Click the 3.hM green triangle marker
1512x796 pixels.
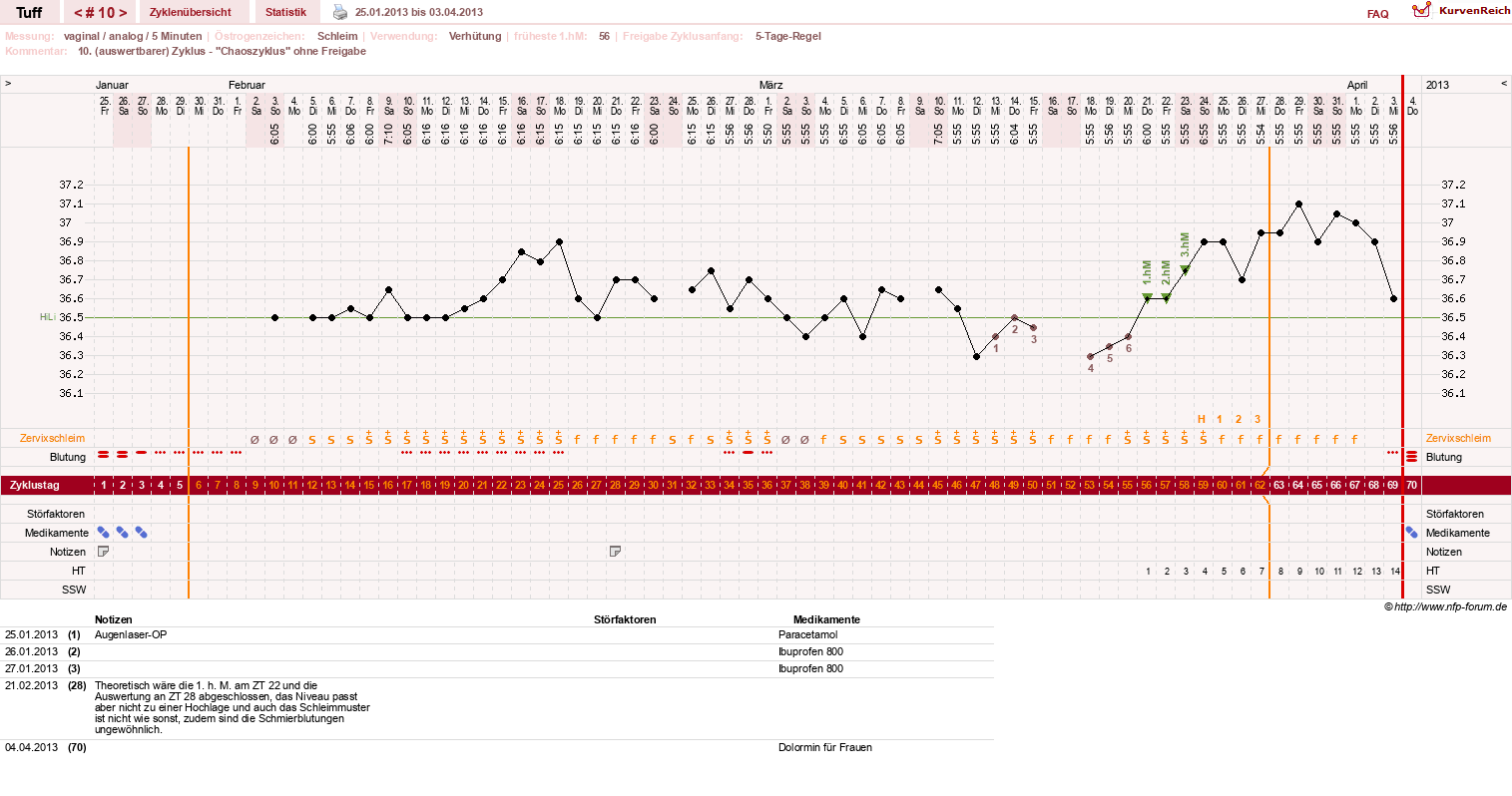(x=1185, y=268)
